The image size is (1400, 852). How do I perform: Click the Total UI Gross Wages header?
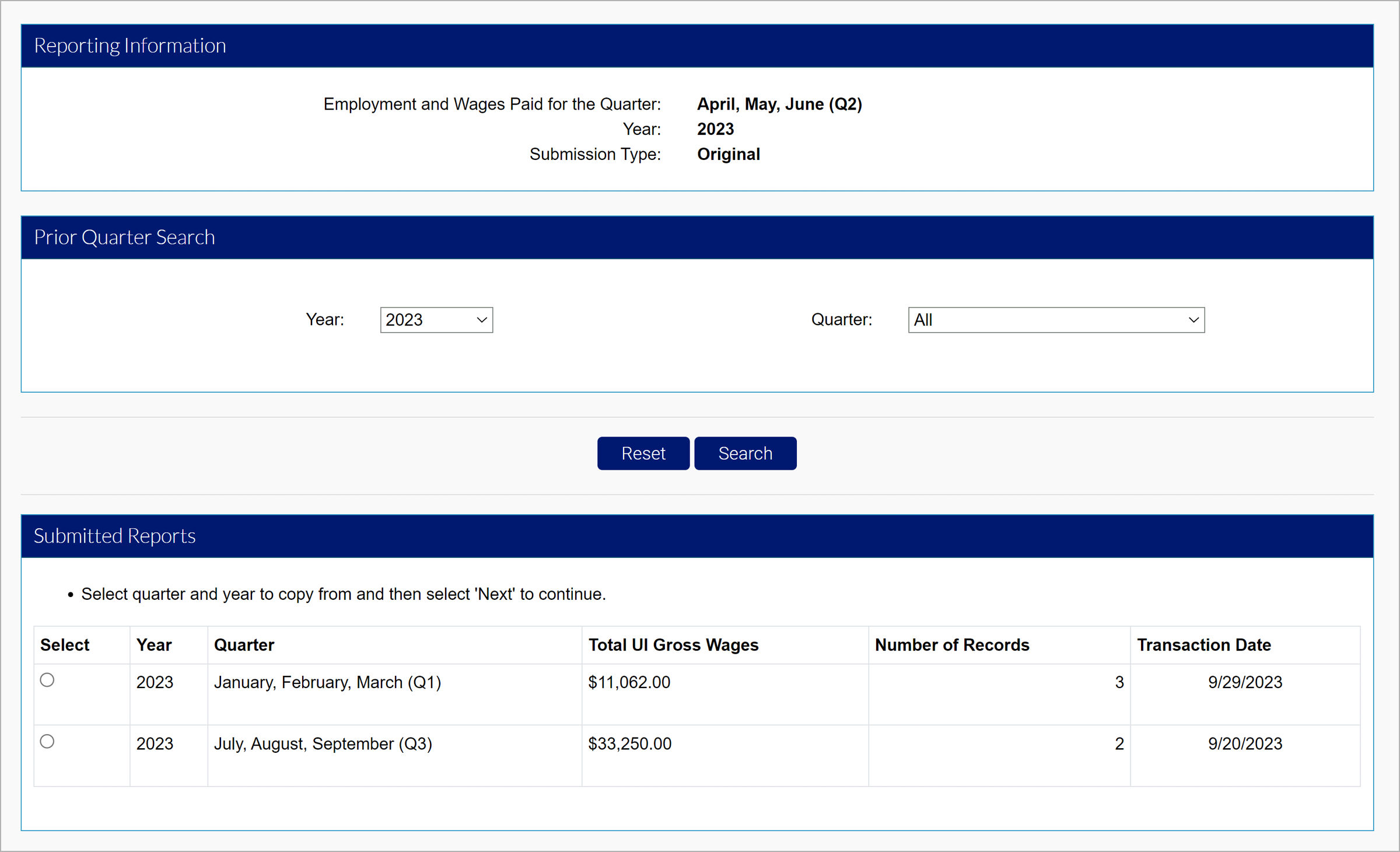[x=673, y=645]
